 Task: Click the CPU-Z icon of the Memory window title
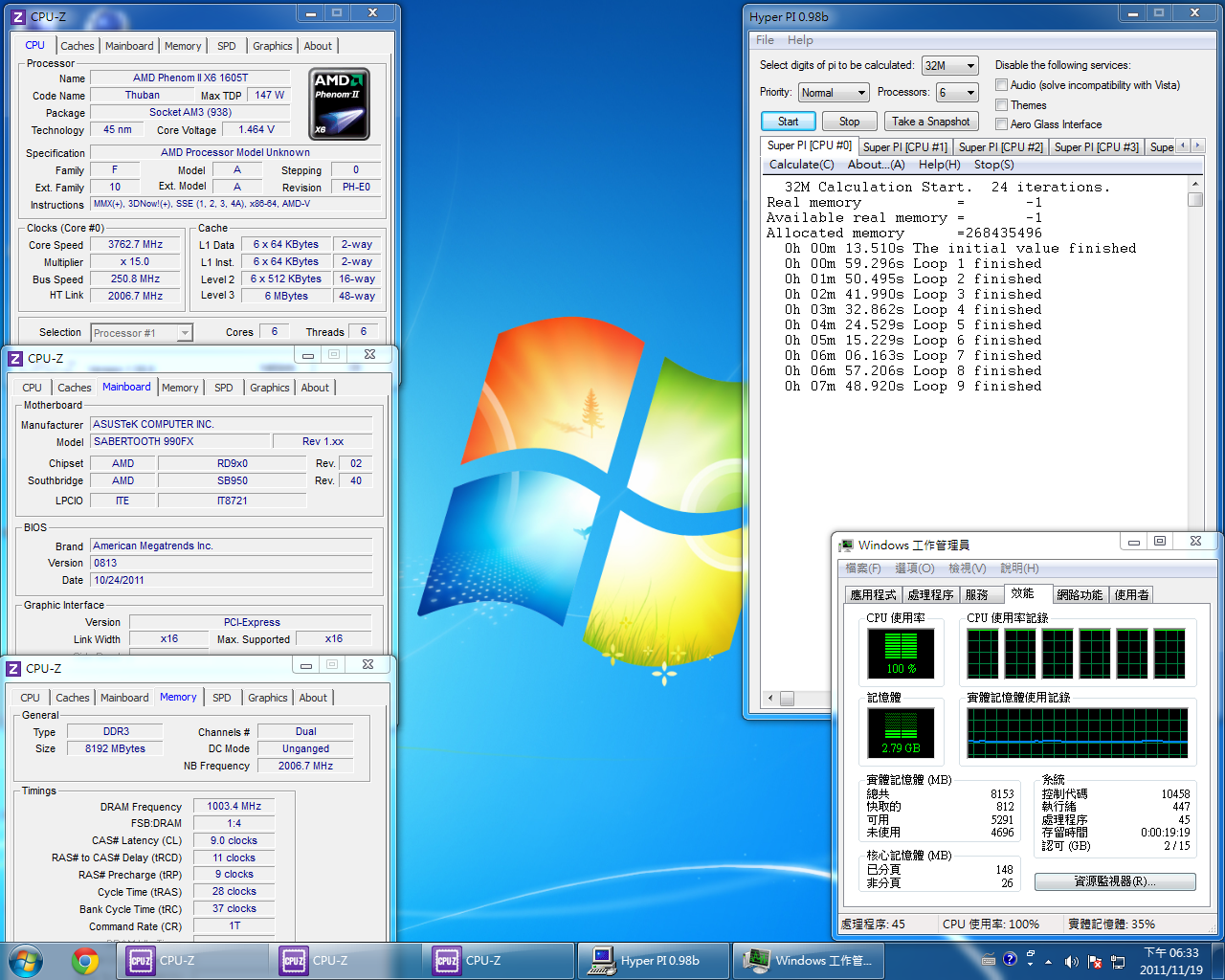tap(14, 668)
